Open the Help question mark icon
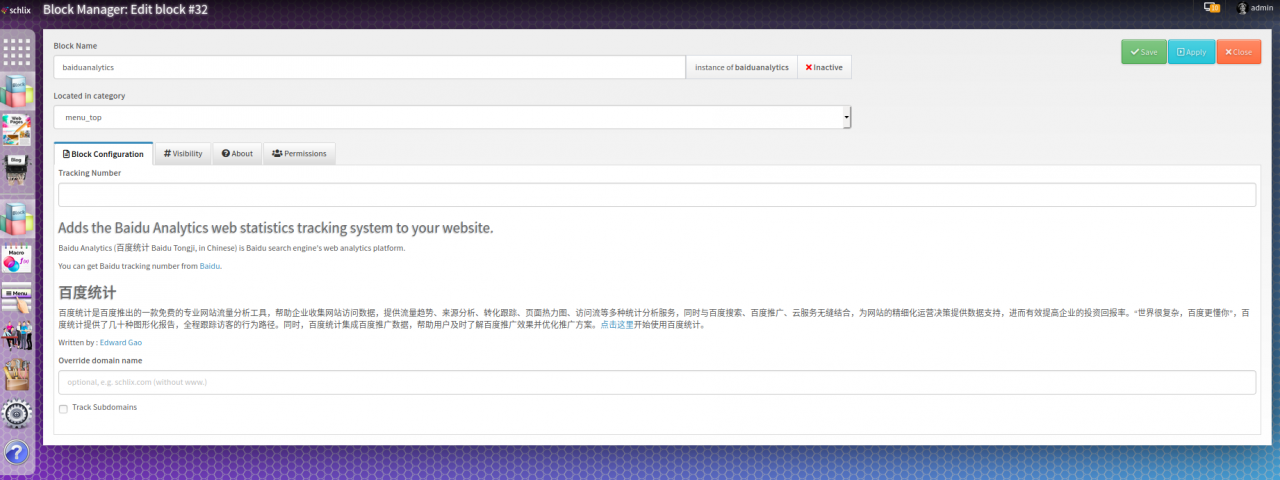Image resolution: width=1280 pixels, height=480 pixels. pyautogui.click(x=17, y=453)
